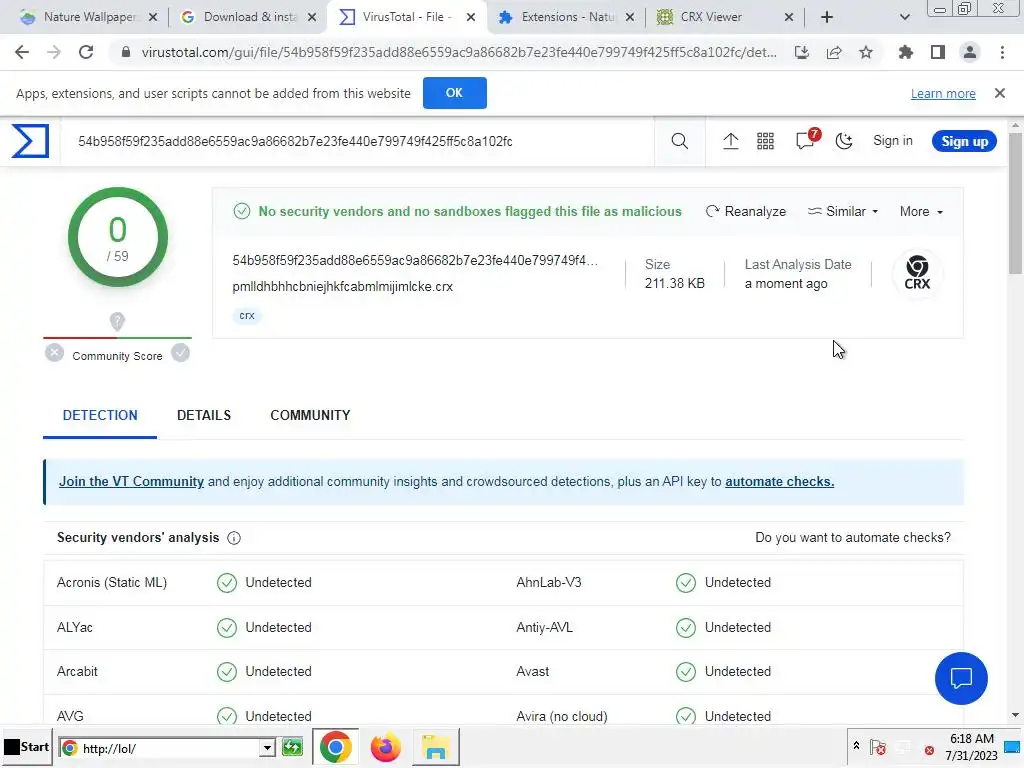This screenshot has width=1024, height=768.
Task: Open notifications icon with badge 7
Action: 807,139
